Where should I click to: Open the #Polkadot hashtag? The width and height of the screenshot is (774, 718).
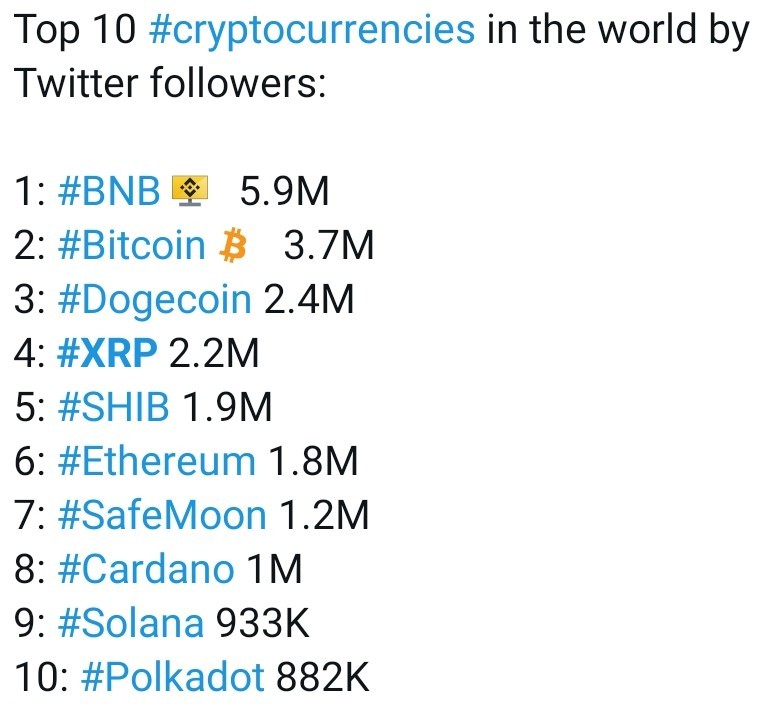172,677
